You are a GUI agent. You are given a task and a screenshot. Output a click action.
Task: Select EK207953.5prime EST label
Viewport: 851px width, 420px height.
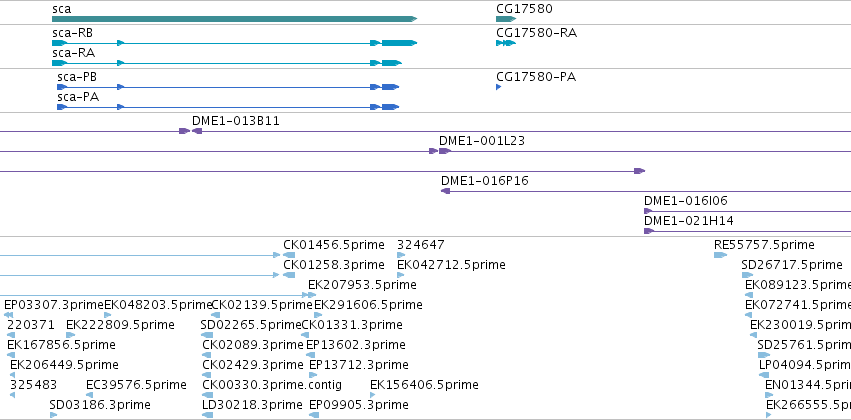click(362, 285)
